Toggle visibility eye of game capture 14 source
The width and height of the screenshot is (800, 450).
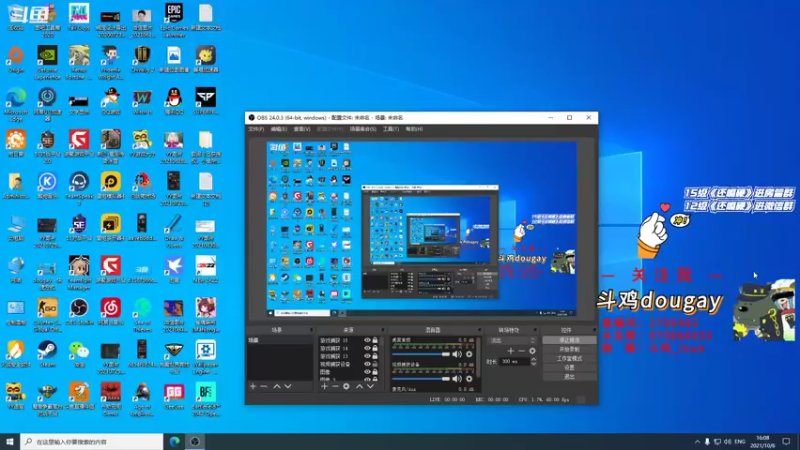pos(367,348)
